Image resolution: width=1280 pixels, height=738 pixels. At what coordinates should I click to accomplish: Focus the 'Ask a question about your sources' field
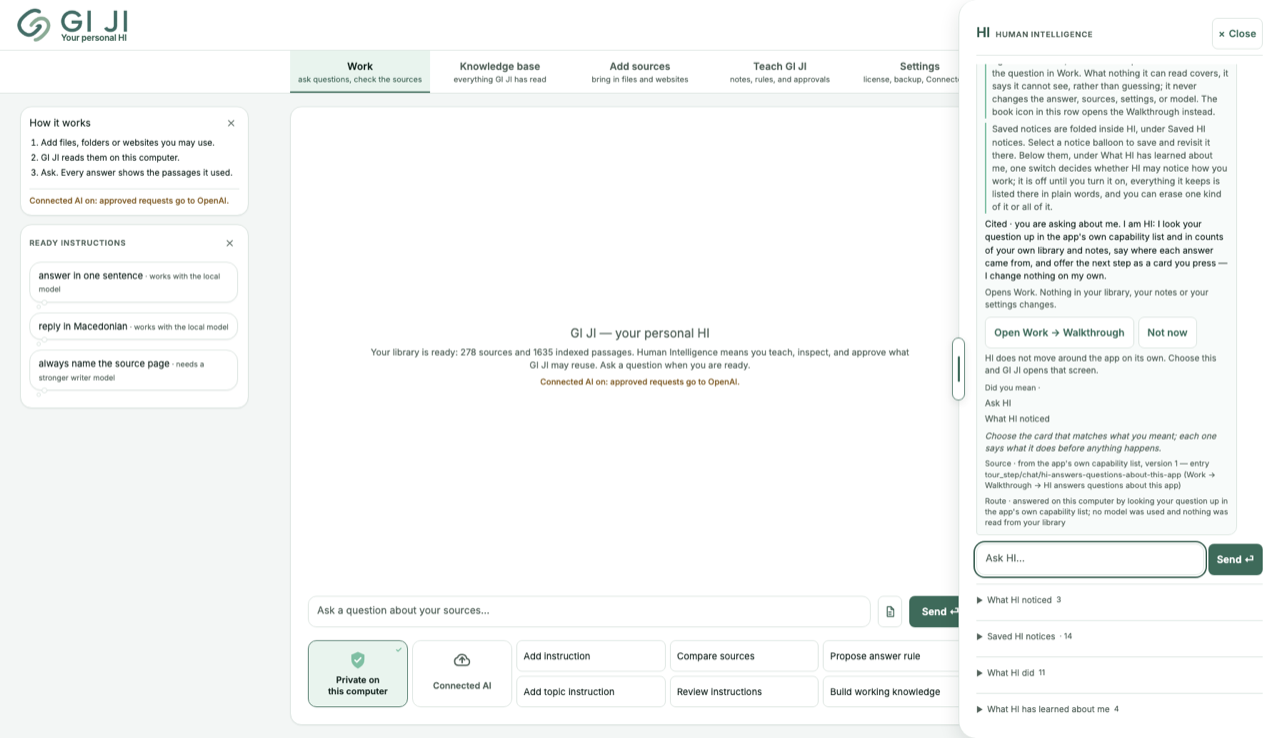[589, 611]
